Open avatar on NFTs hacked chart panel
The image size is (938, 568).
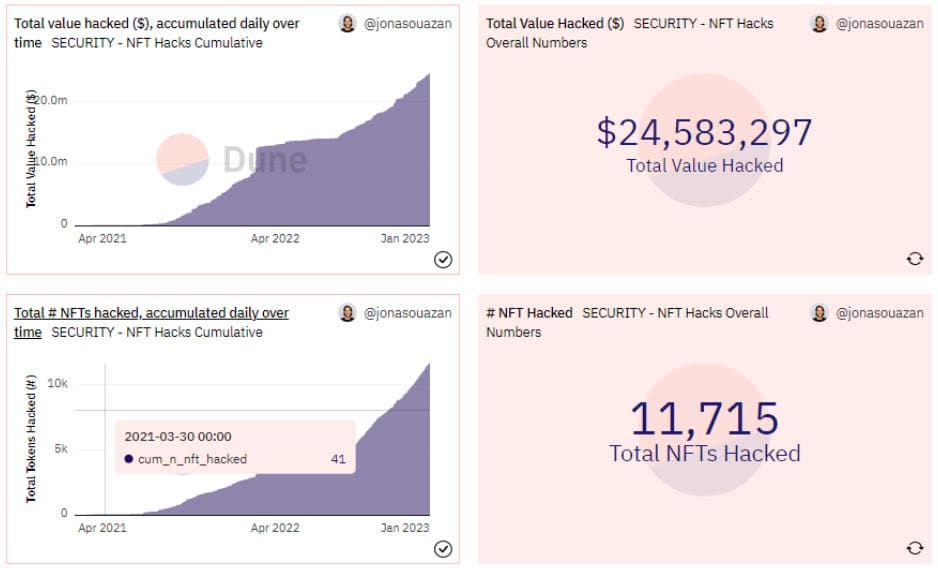coord(348,312)
